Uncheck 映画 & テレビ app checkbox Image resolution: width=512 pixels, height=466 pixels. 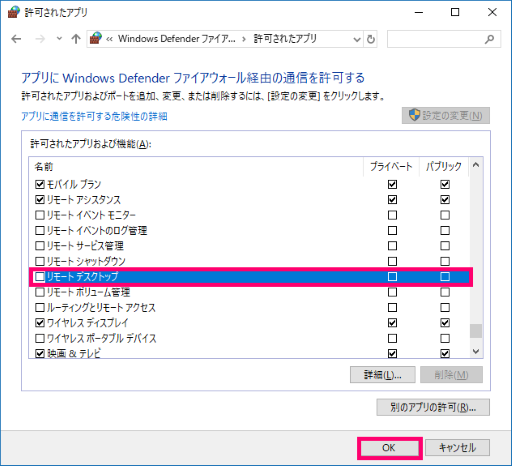(x=40, y=353)
